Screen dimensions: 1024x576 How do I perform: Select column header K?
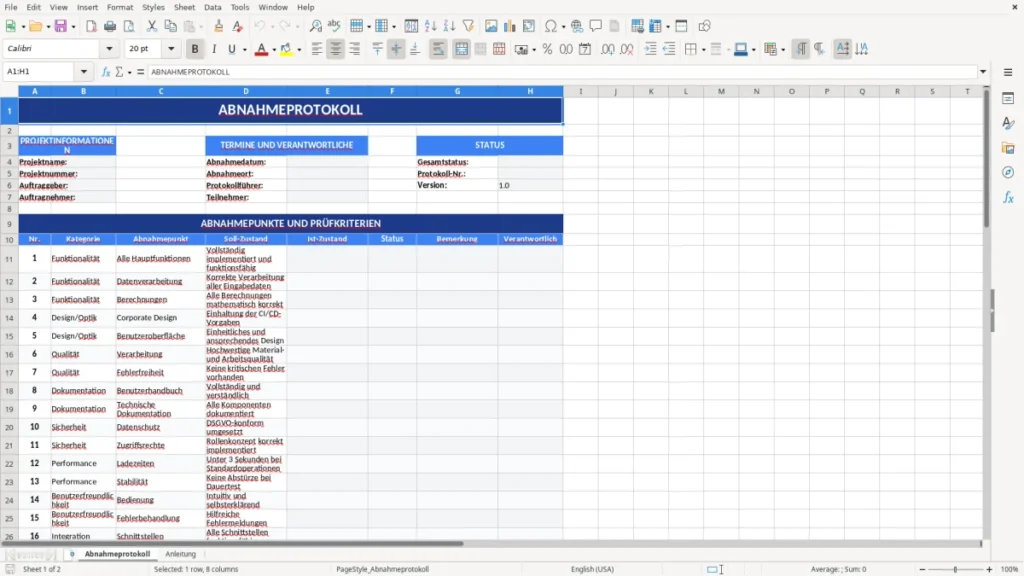650,91
